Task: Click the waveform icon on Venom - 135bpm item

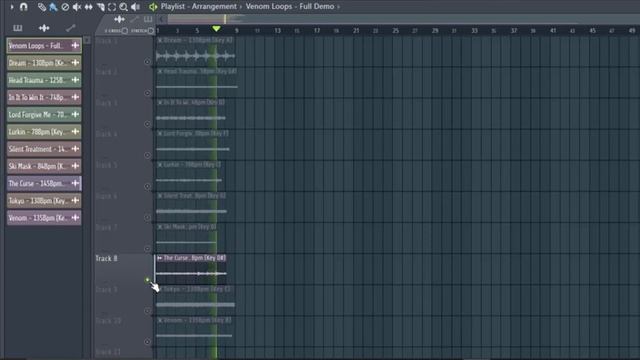Action: click(75, 218)
